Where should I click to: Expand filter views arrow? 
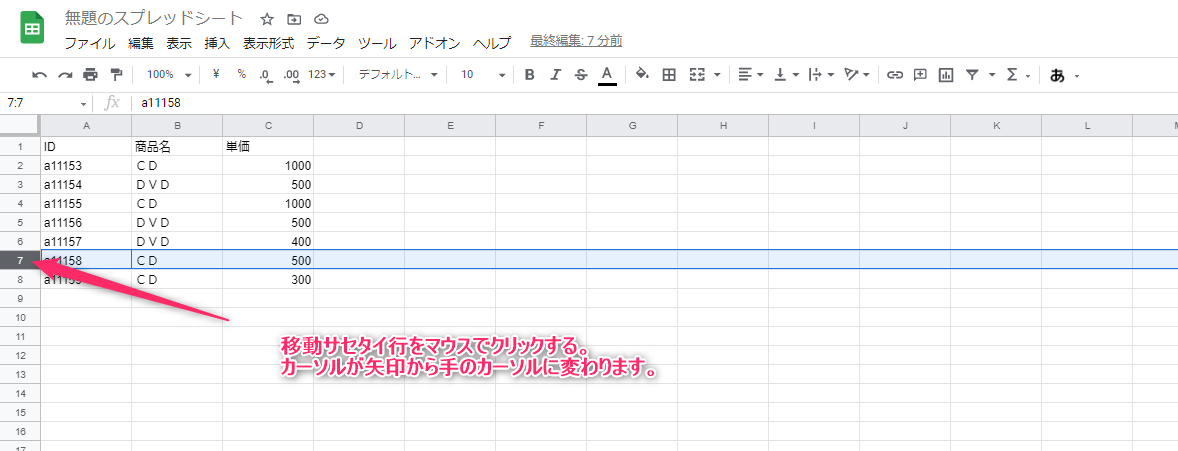(992, 74)
